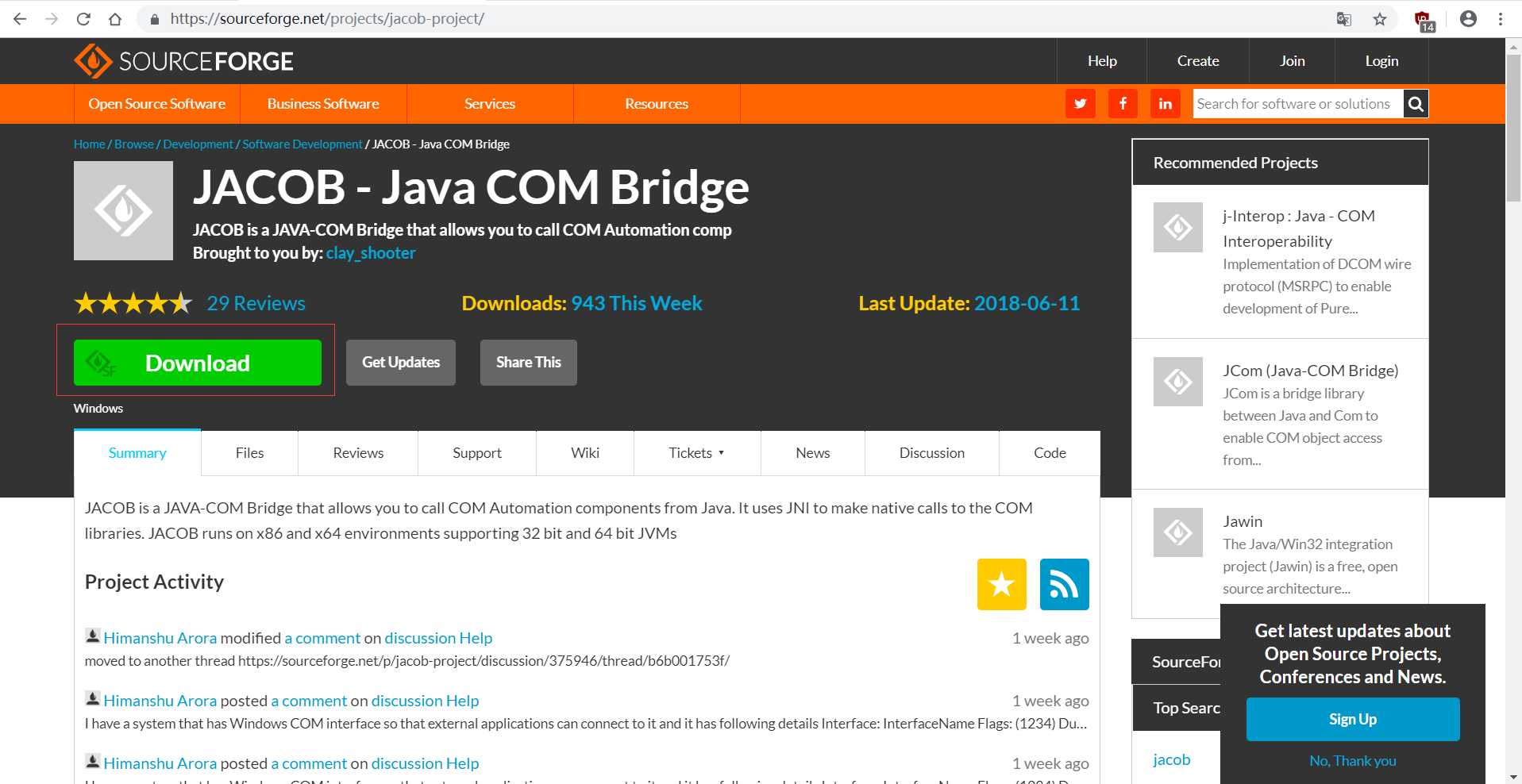Screen dimensions: 1522x784
Task: Open the Open Source Software menu
Action: pyautogui.click(x=156, y=104)
